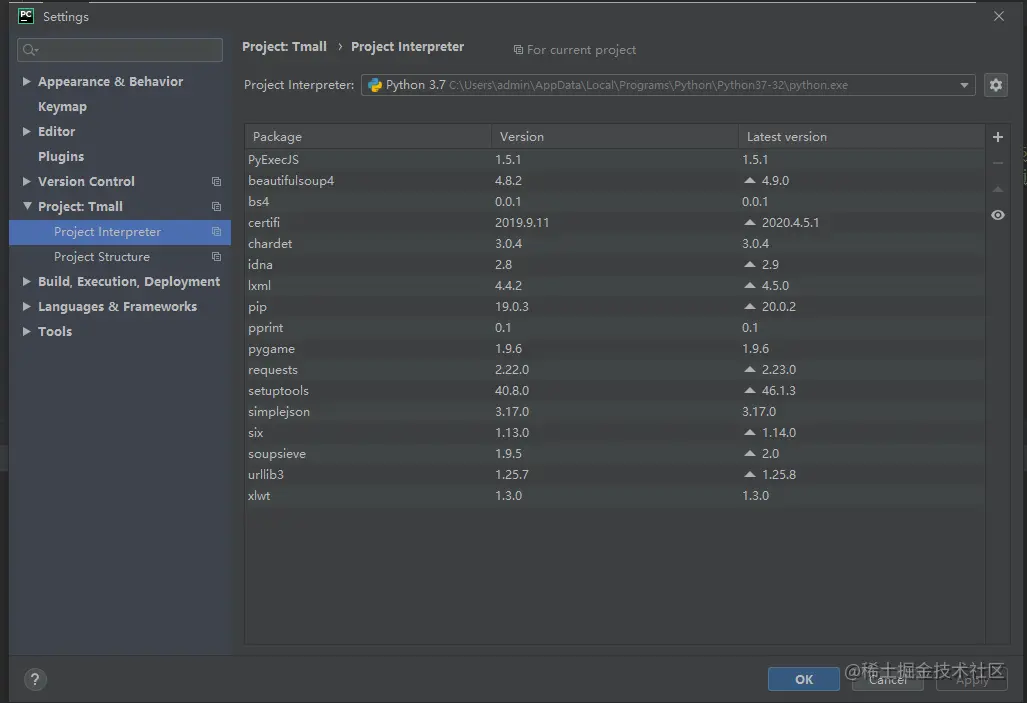The image size is (1027, 703).
Task: Click the settings search field
Action: (x=120, y=50)
